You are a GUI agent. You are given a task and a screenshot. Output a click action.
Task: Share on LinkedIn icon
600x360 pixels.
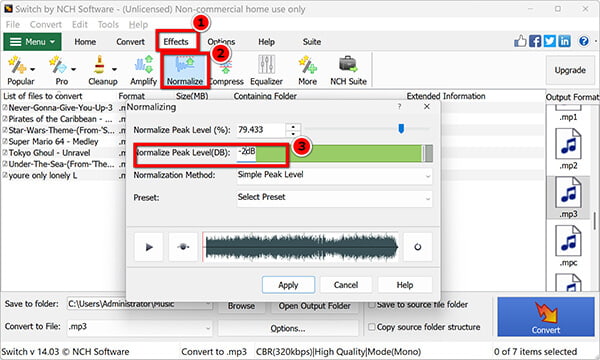coord(564,41)
